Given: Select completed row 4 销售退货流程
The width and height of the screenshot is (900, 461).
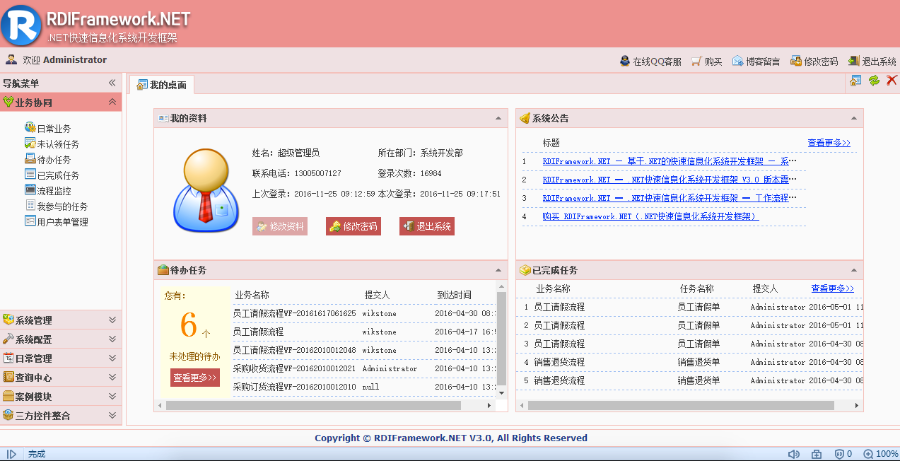Looking at the screenshot, I should pyautogui.click(x=690, y=362).
